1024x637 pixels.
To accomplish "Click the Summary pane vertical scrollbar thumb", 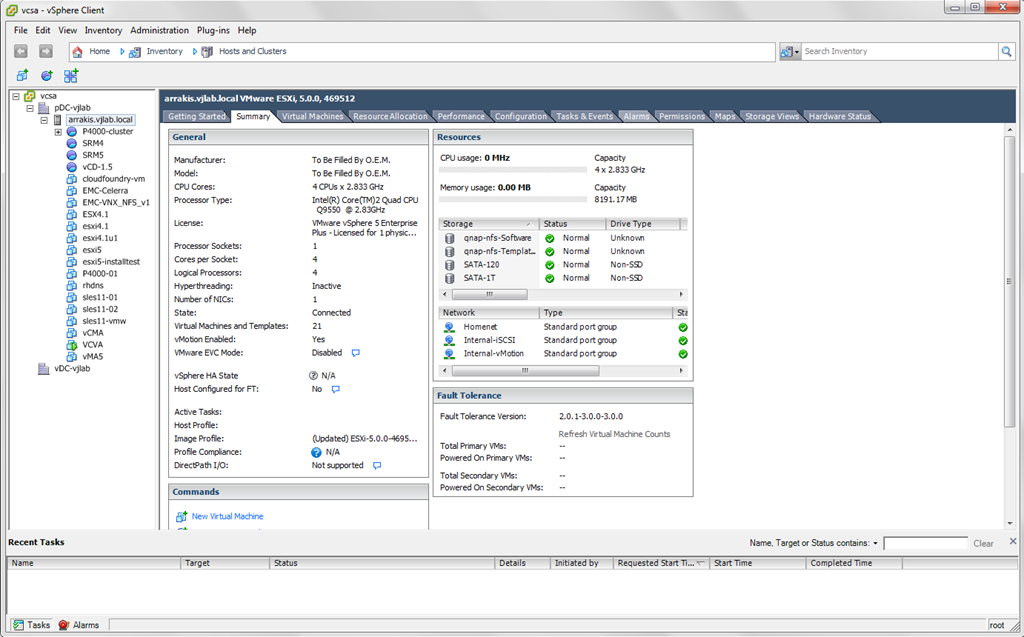I will pos(1010,282).
